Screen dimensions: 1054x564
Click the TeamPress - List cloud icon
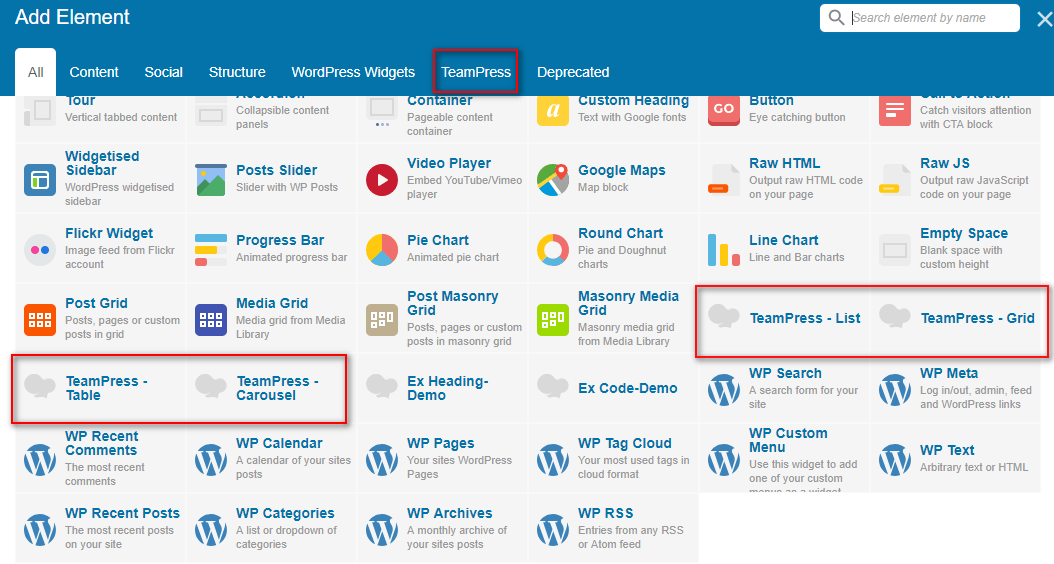pos(724,315)
